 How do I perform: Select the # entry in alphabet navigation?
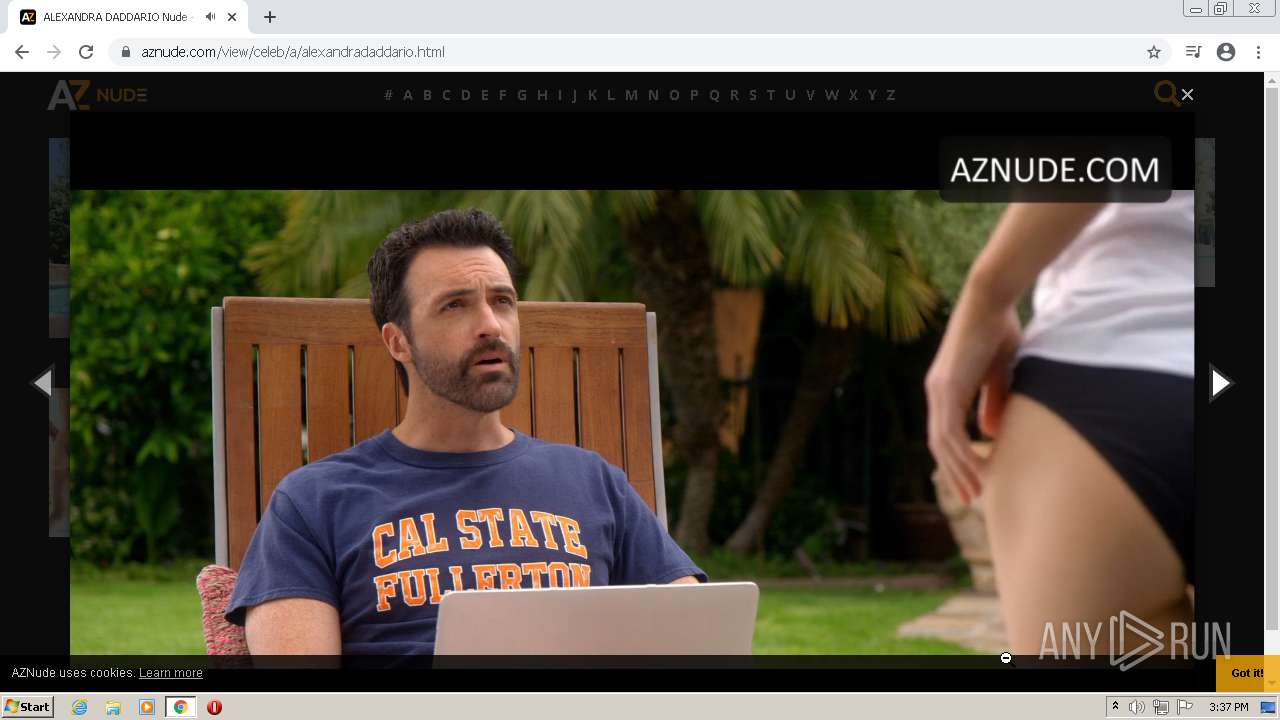pos(389,95)
